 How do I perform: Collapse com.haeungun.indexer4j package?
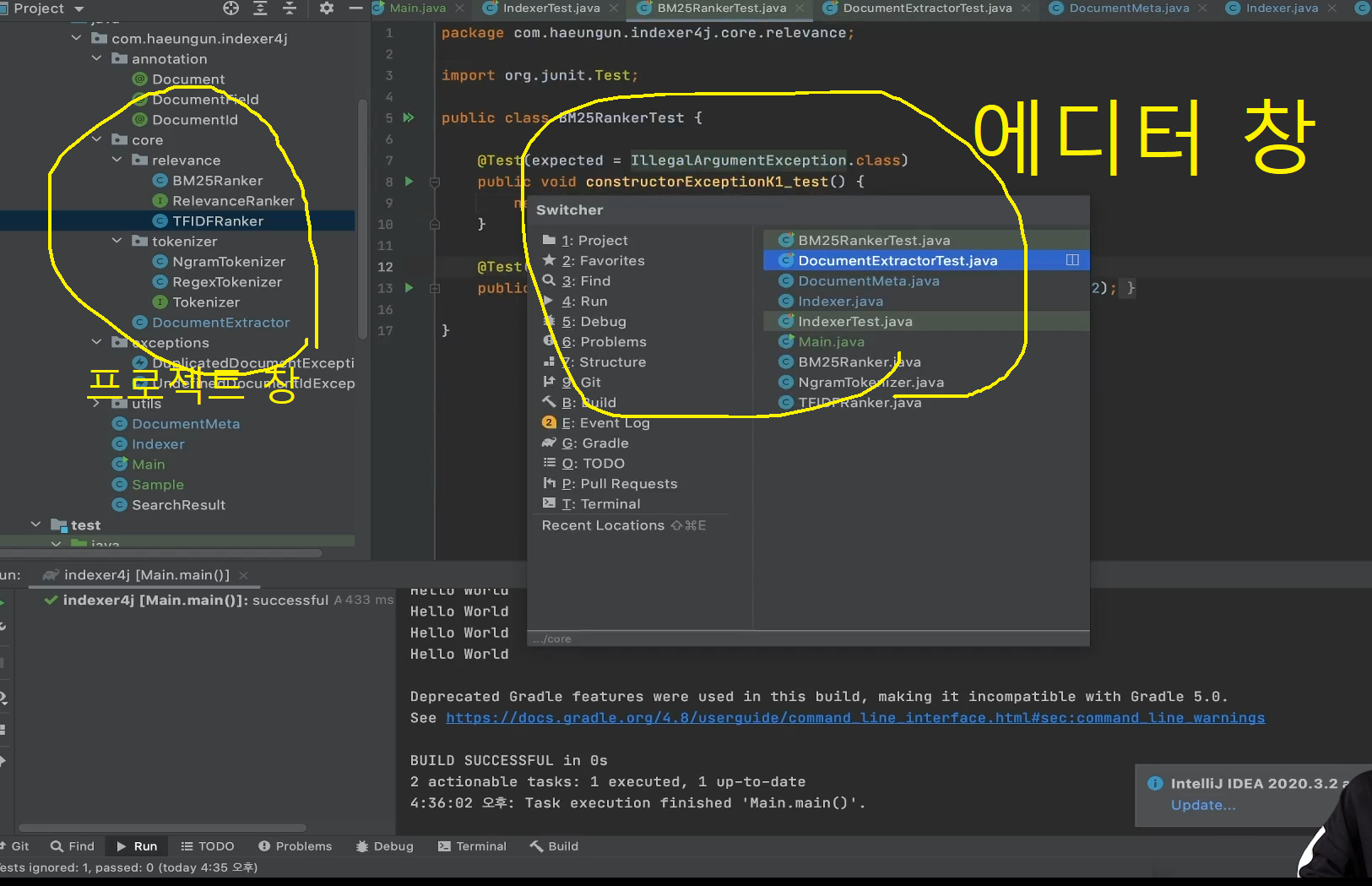pos(77,38)
